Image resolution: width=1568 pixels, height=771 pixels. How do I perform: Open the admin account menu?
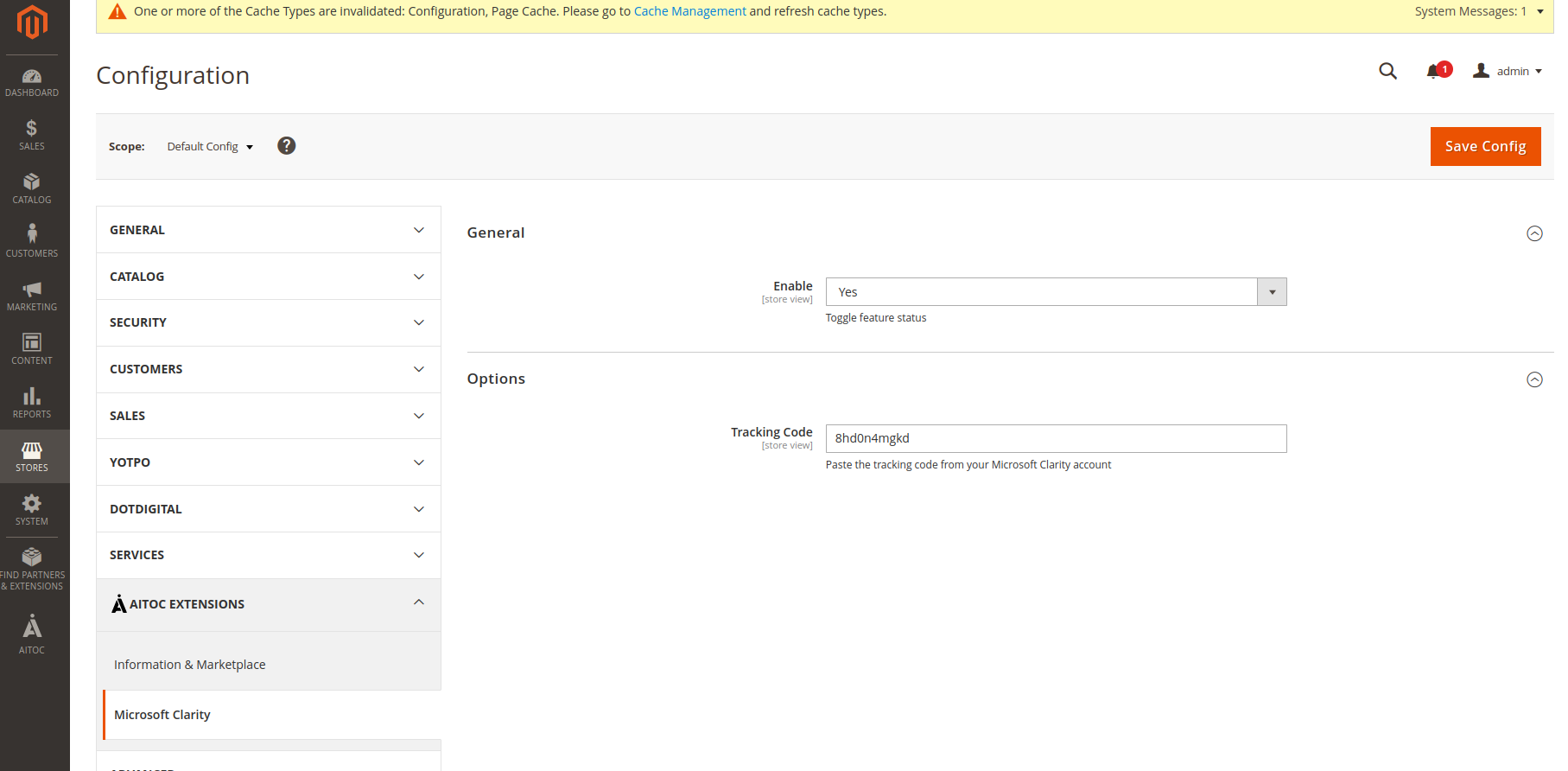pyautogui.click(x=1508, y=71)
